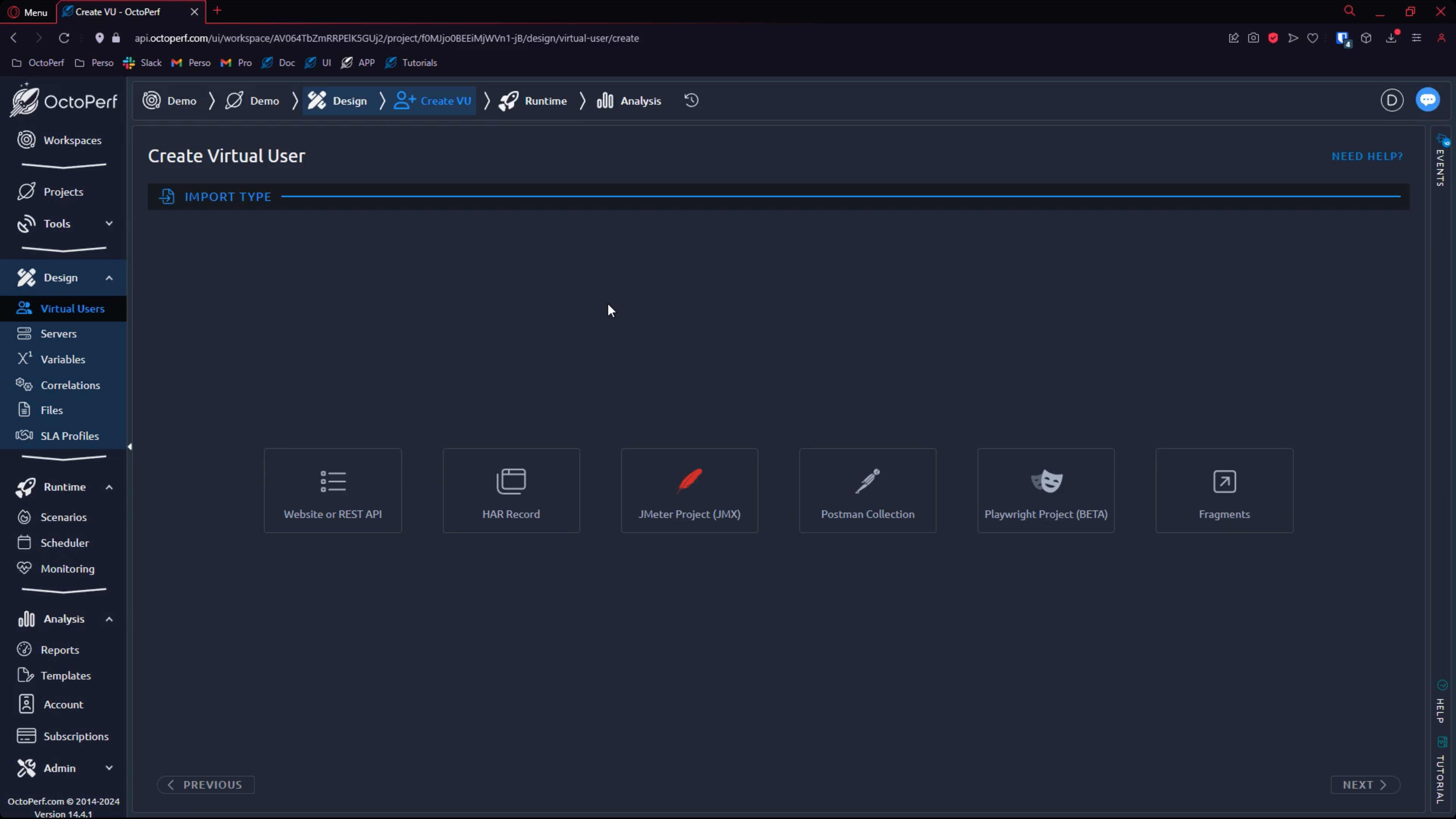This screenshot has height=819, width=1456.
Task: Open the Fragments import option
Action: (1224, 490)
